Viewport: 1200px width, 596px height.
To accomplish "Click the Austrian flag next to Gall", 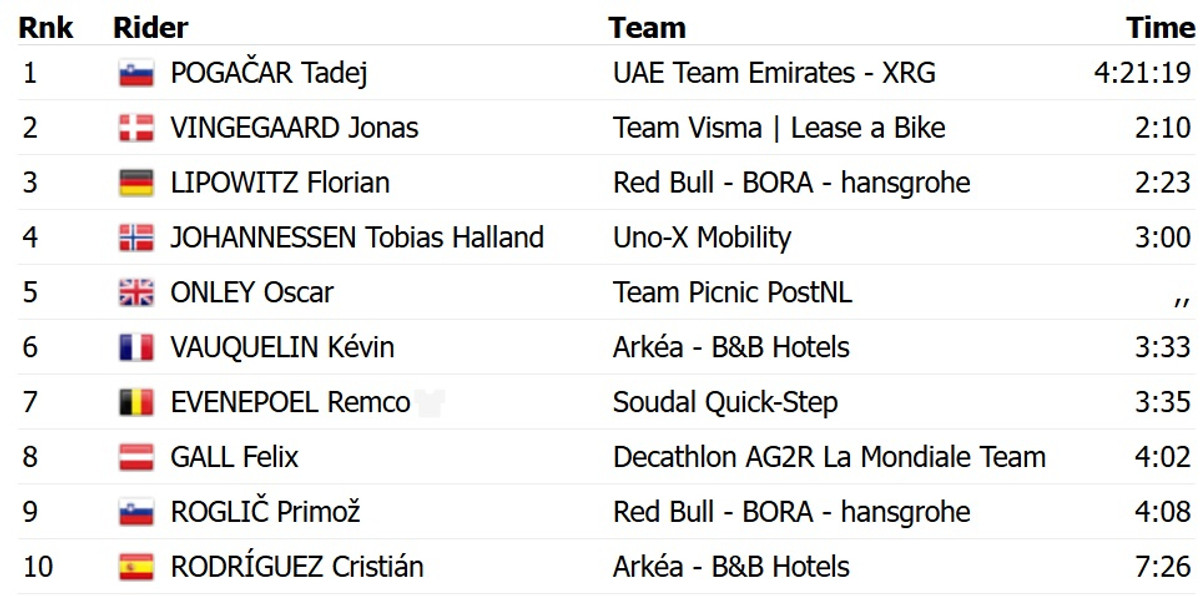I will [136, 458].
